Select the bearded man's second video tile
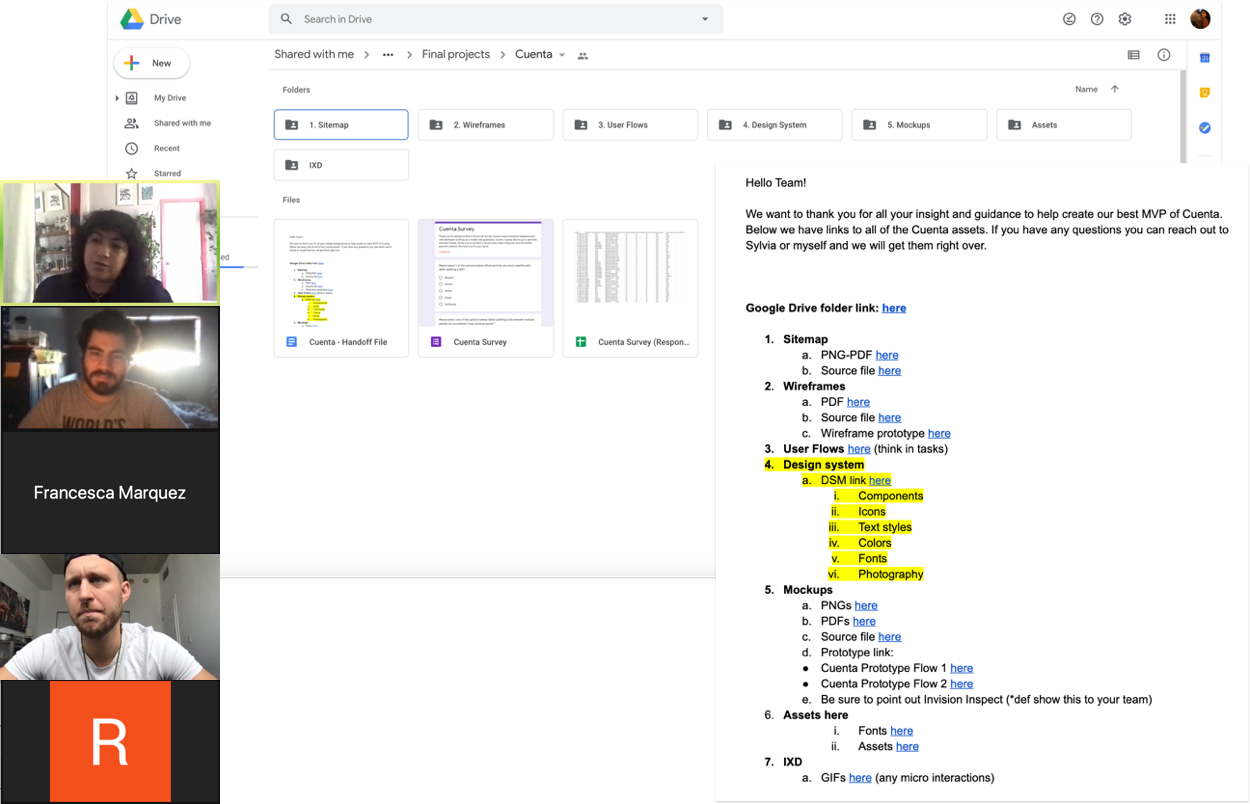This screenshot has height=804, width=1250. tap(110, 368)
